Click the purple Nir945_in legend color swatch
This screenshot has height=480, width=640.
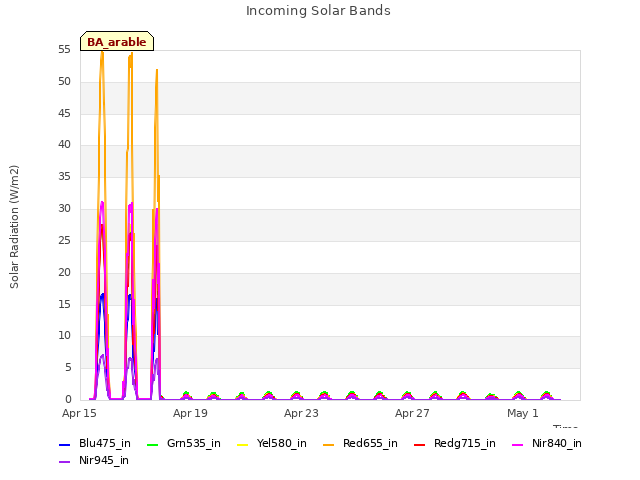(x=64, y=462)
